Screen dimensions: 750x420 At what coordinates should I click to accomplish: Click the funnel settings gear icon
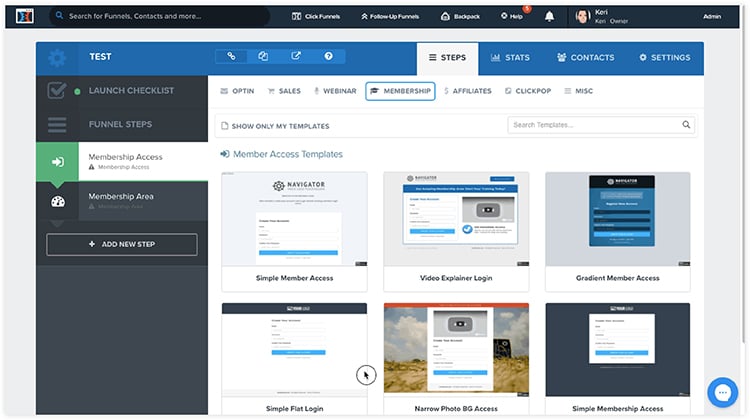tap(57, 58)
